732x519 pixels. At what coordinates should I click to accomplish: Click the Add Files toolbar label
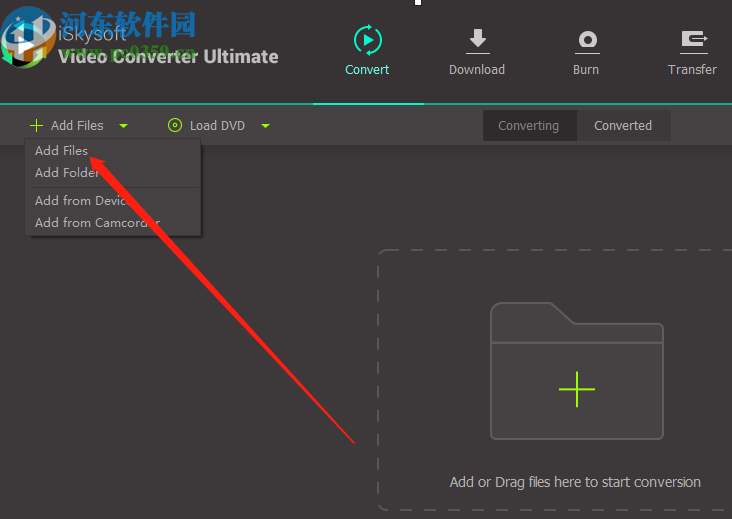pyautogui.click(x=77, y=126)
